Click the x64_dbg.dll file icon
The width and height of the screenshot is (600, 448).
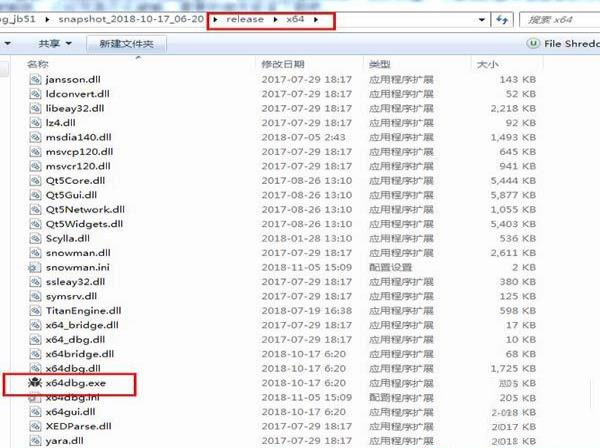coord(35,340)
